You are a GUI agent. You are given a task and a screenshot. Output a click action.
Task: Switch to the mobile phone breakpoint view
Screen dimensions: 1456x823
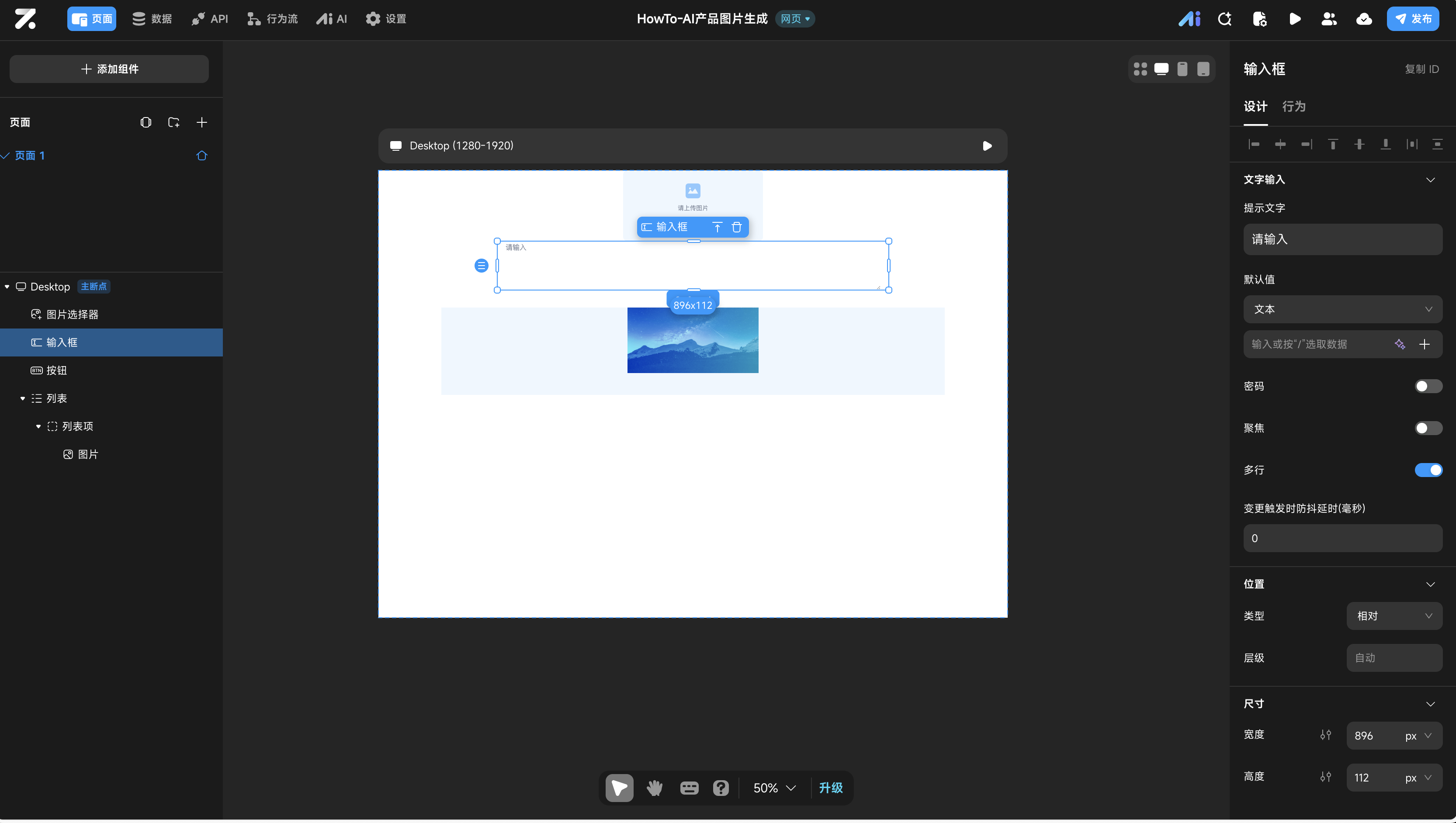[1182, 69]
